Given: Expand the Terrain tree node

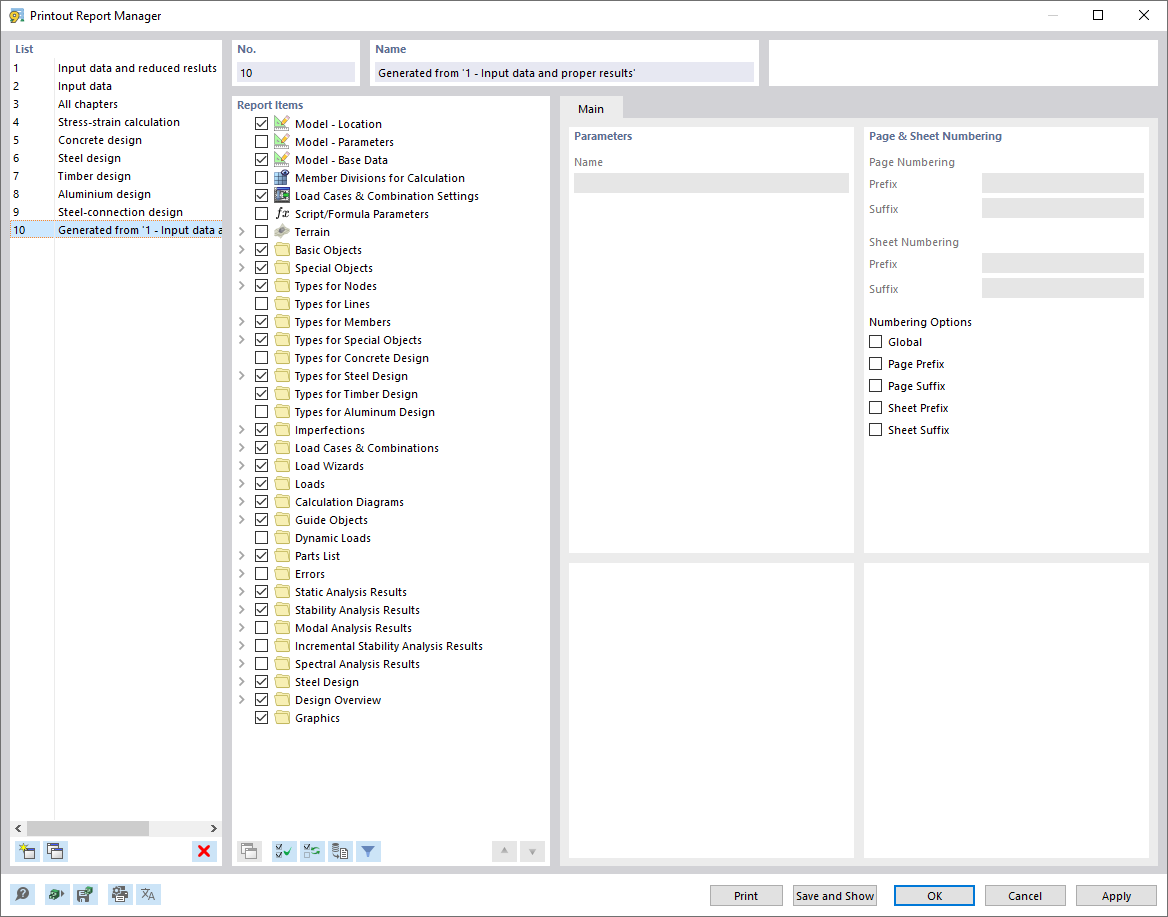Looking at the screenshot, I should pyautogui.click(x=242, y=232).
